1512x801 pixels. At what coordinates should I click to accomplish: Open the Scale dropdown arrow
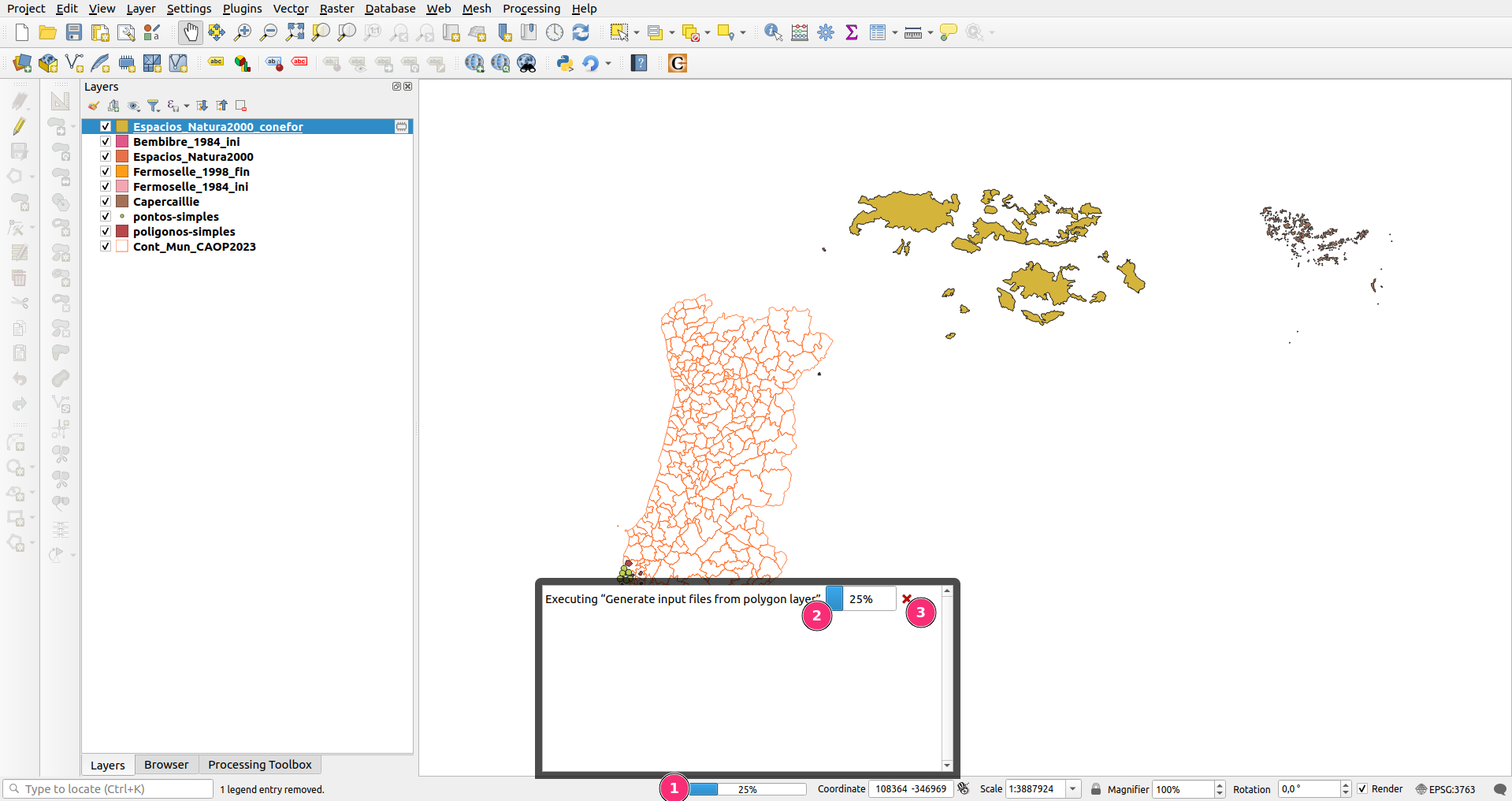point(1072,789)
